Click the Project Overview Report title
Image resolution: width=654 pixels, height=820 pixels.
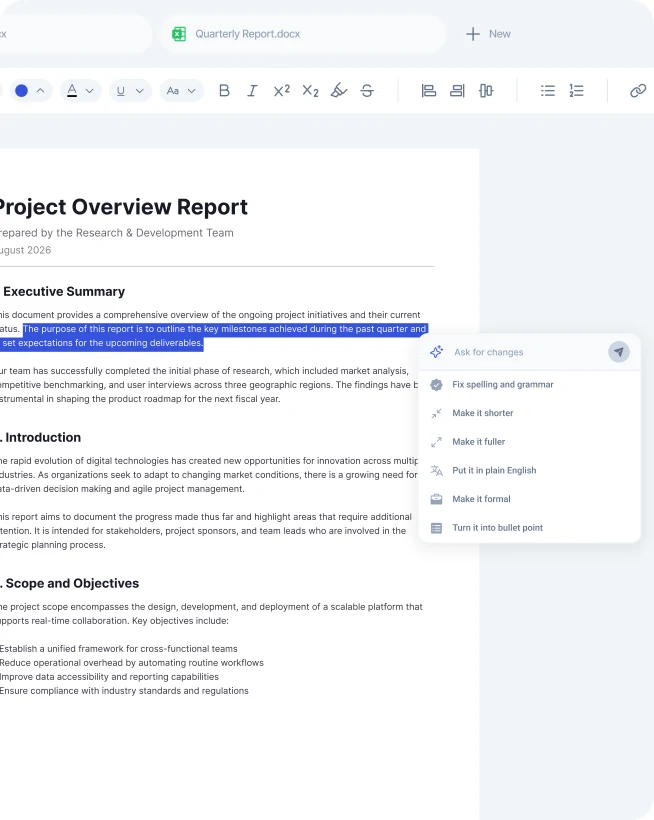click(x=123, y=207)
